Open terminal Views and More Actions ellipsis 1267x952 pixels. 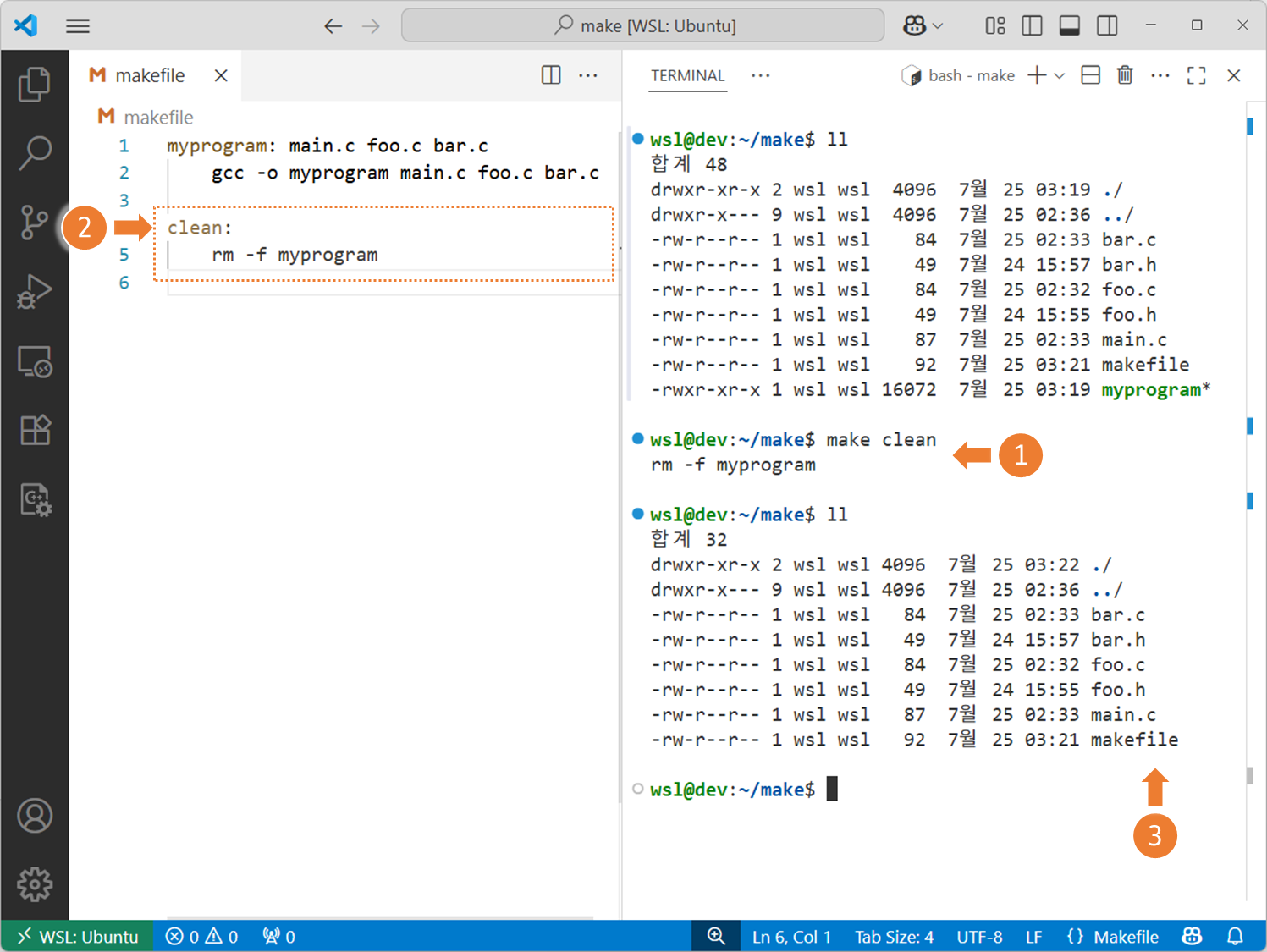[1160, 75]
